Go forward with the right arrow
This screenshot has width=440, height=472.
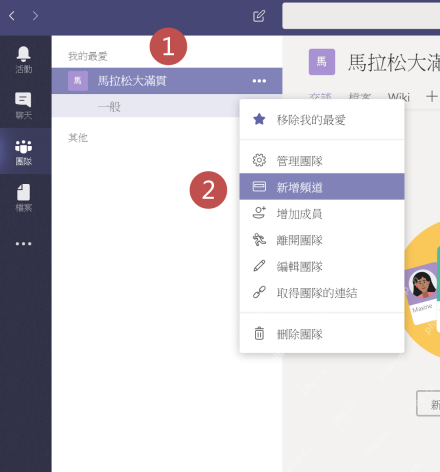[x=35, y=16]
